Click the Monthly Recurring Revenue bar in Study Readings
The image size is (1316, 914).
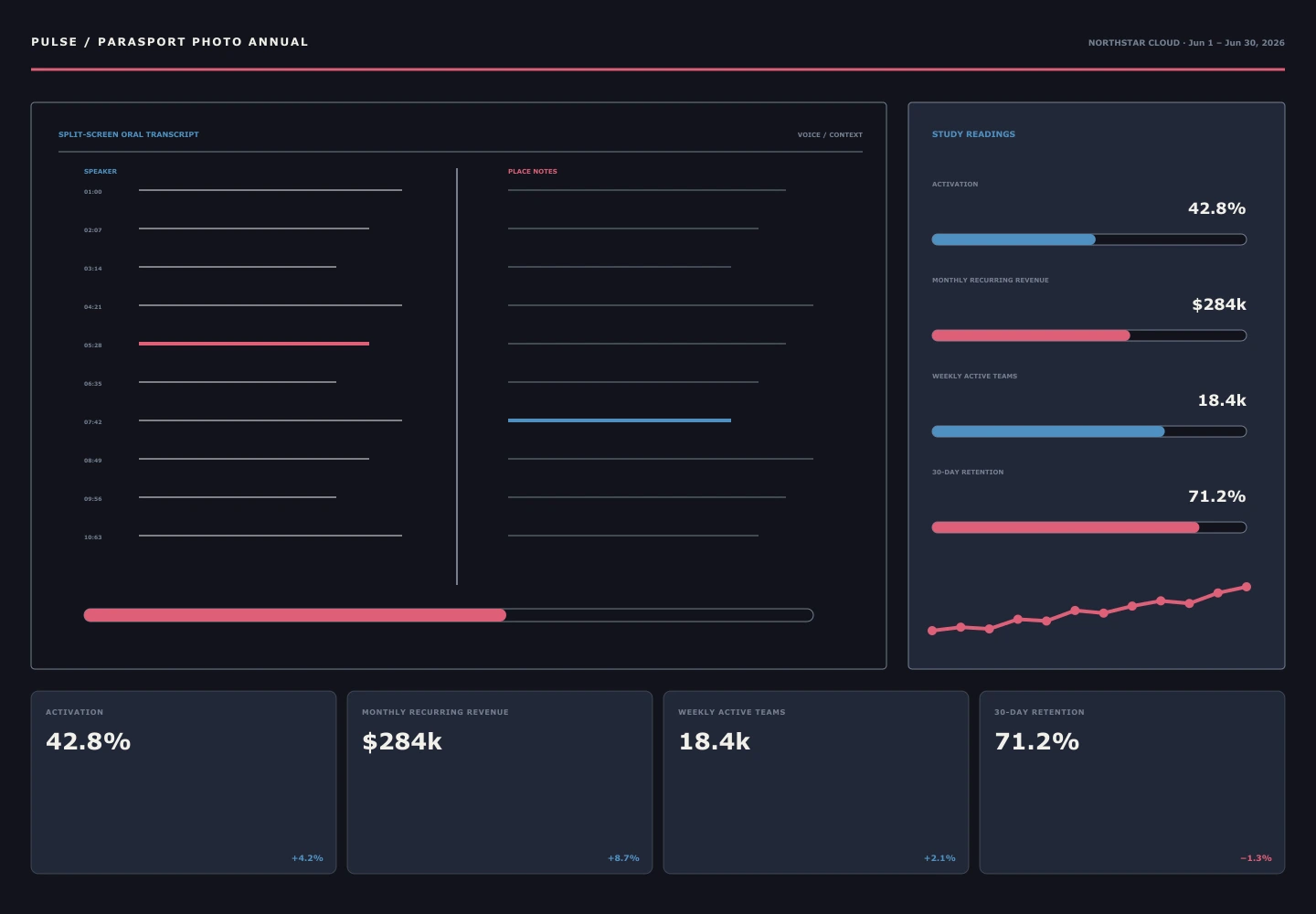[1089, 335]
